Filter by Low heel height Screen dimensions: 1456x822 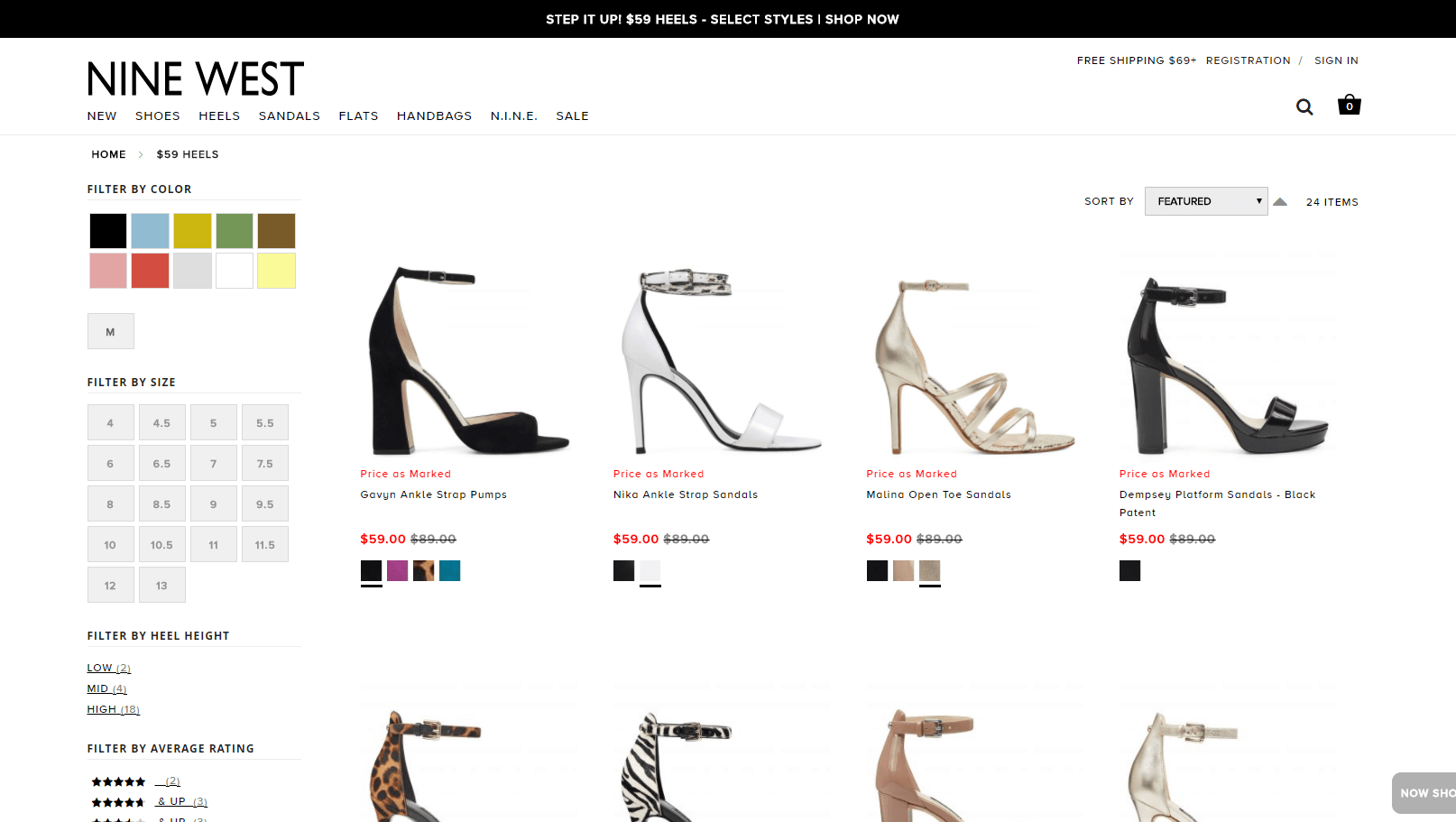109,668
